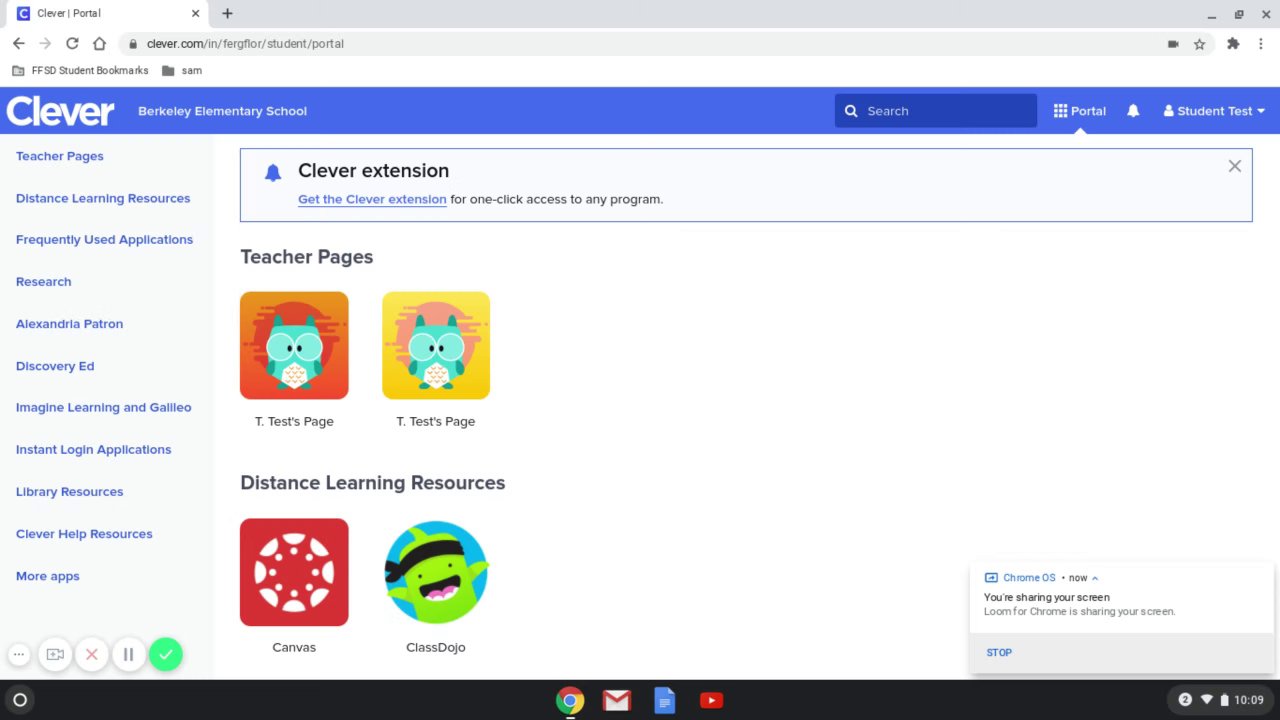
Task: Close the Clever Portal browser tab
Action: 195,14
